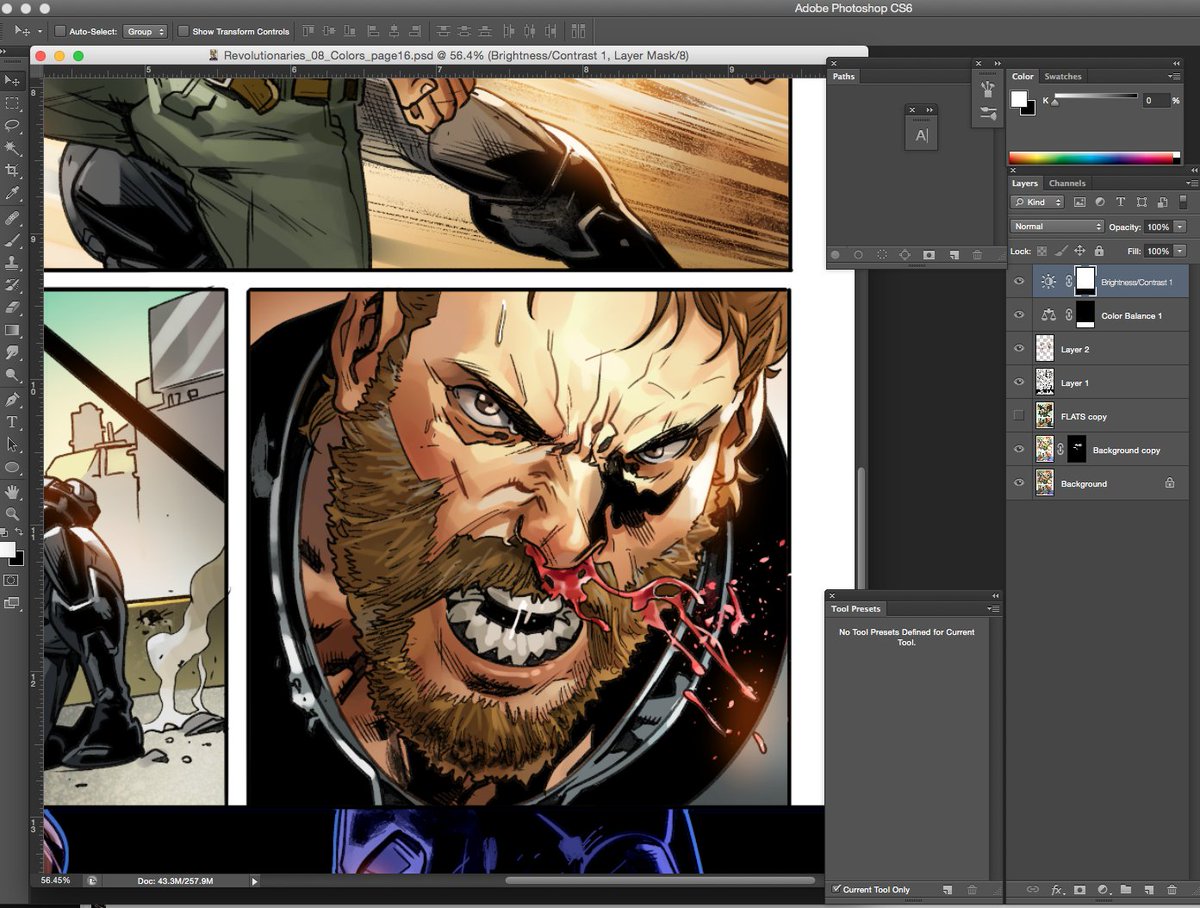Select the Zoom tool
The image size is (1200, 908).
[x=12, y=513]
